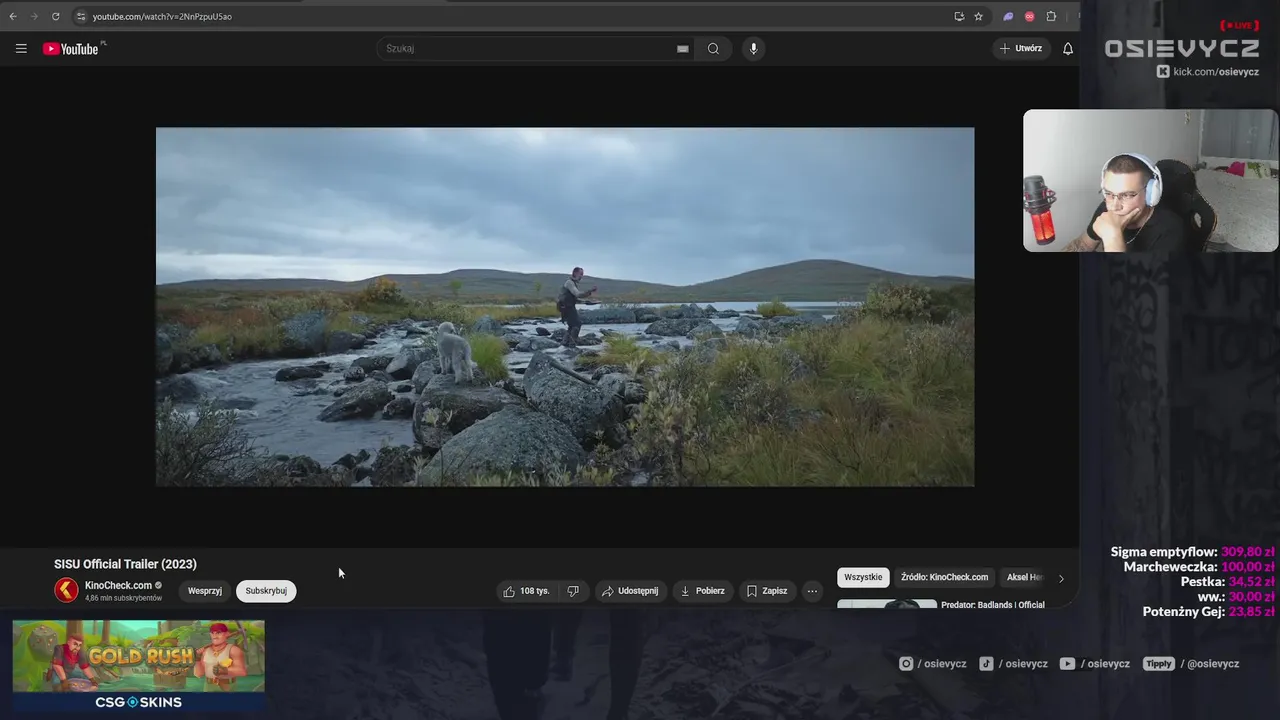Open the YouTube hamburger guide menu
Image resolution: width=1280 pixels, height=720 pixels.
coord(21,48)
